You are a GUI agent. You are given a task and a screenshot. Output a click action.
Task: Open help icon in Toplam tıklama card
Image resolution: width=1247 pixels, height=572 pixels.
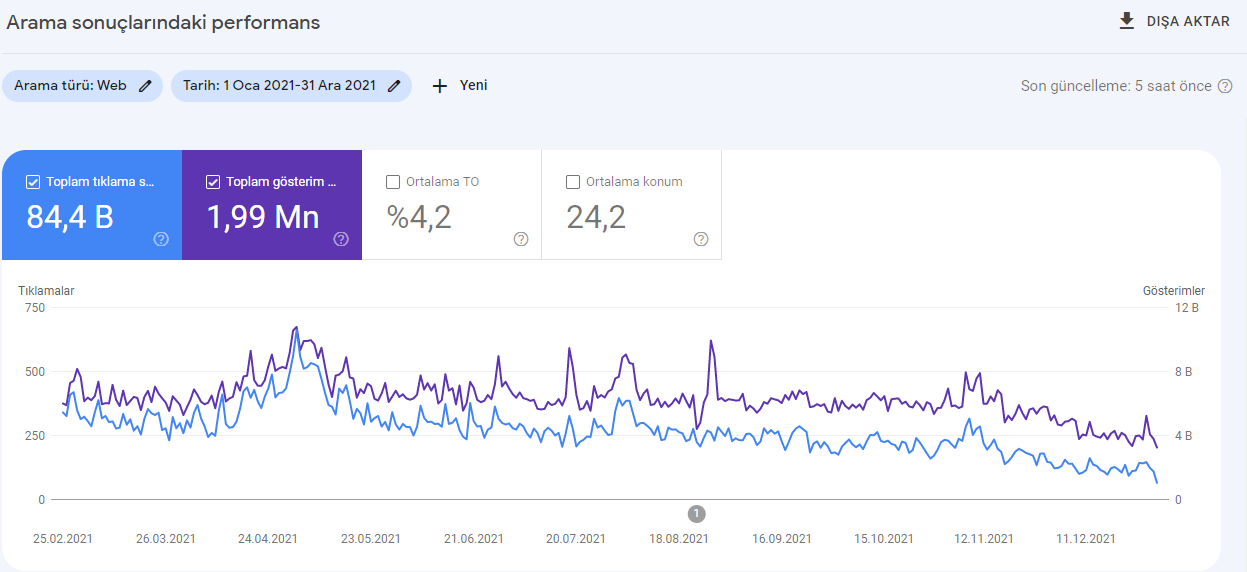pos(161,239)
